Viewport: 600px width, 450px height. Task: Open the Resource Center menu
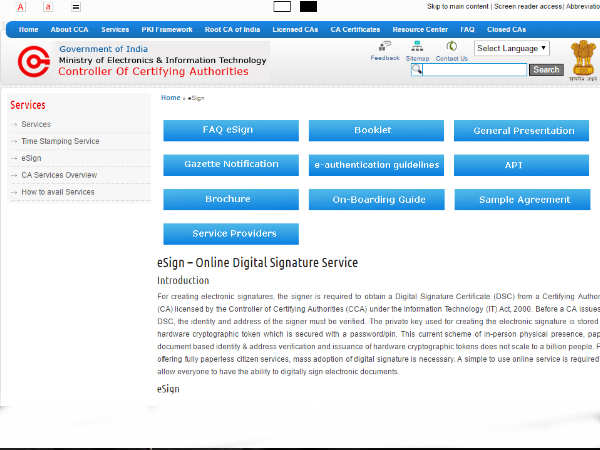pos(420,29)
